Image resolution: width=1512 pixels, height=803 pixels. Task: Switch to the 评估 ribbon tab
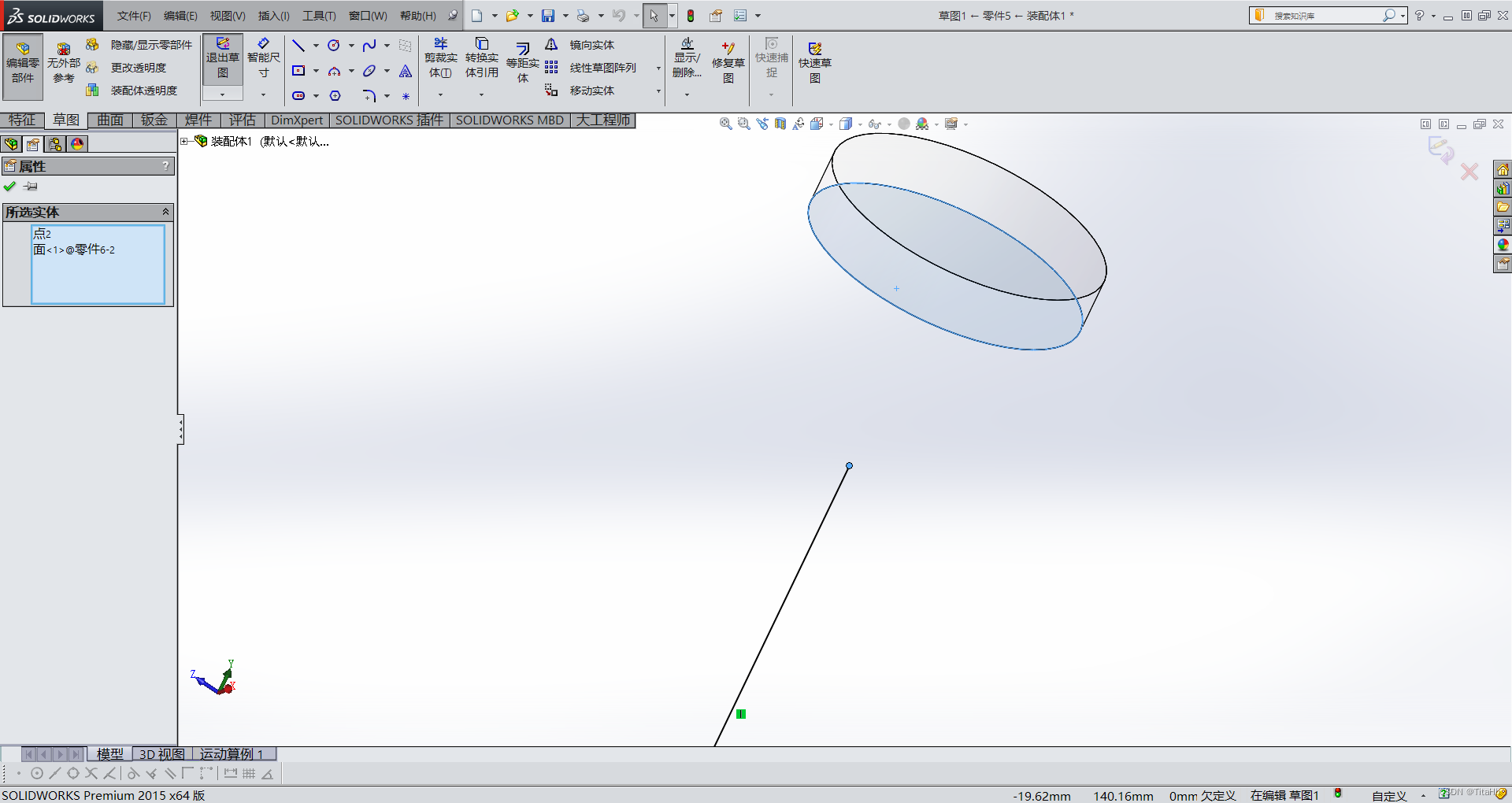(x=242, y=120)
